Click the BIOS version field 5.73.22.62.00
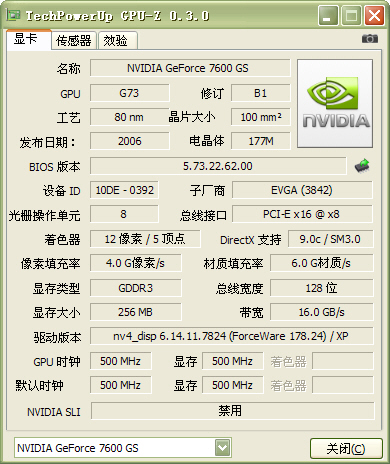Screen dimensions: 390x464 [x=218, y=166]
